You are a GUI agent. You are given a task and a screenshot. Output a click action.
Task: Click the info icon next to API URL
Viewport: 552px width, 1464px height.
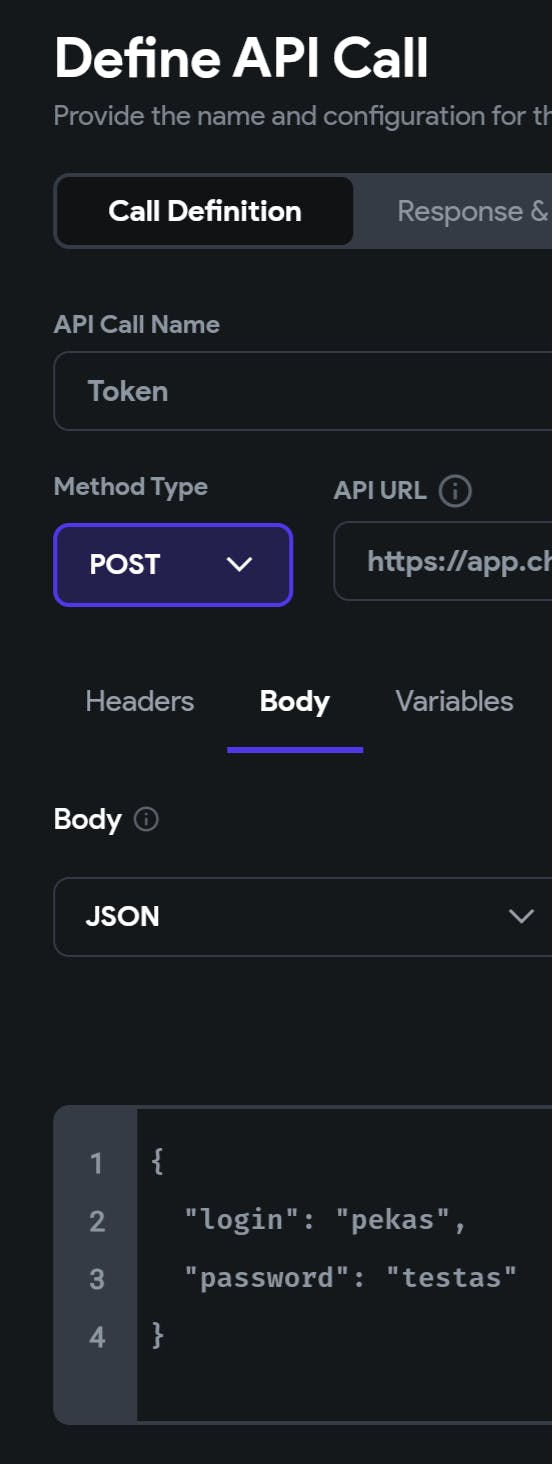(x=455, y=491)
